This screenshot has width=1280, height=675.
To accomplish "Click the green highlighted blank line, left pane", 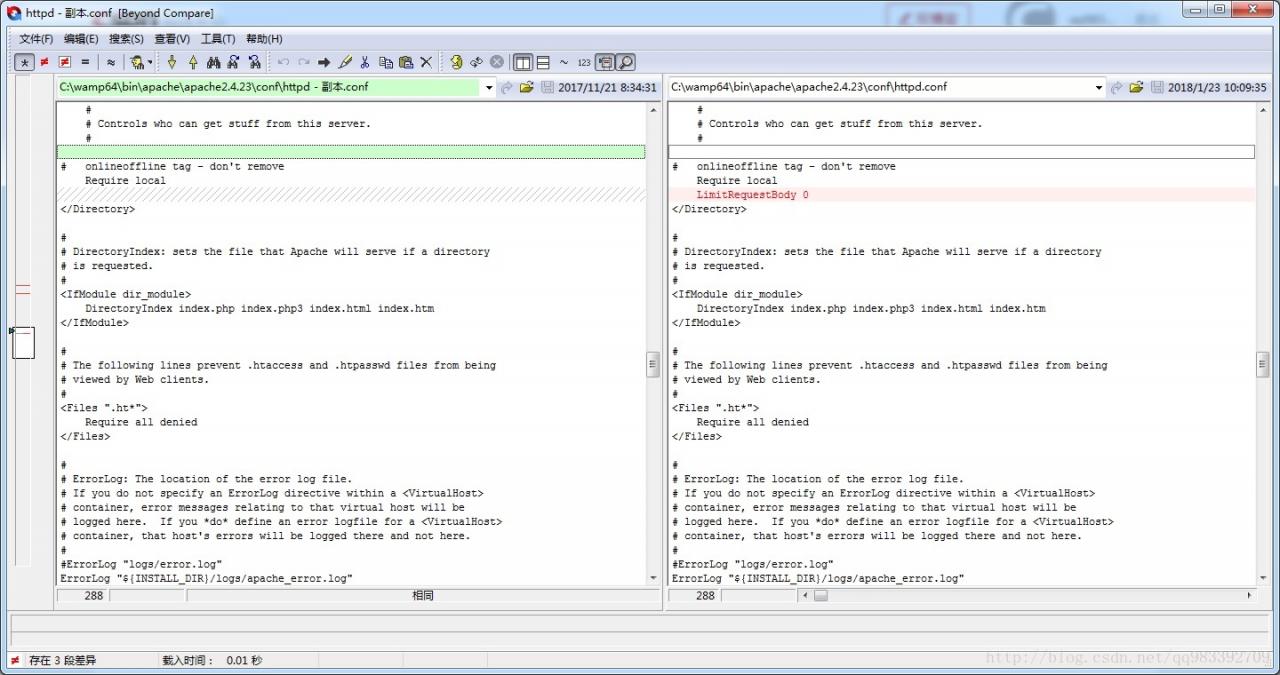I will tap(351, 152).
